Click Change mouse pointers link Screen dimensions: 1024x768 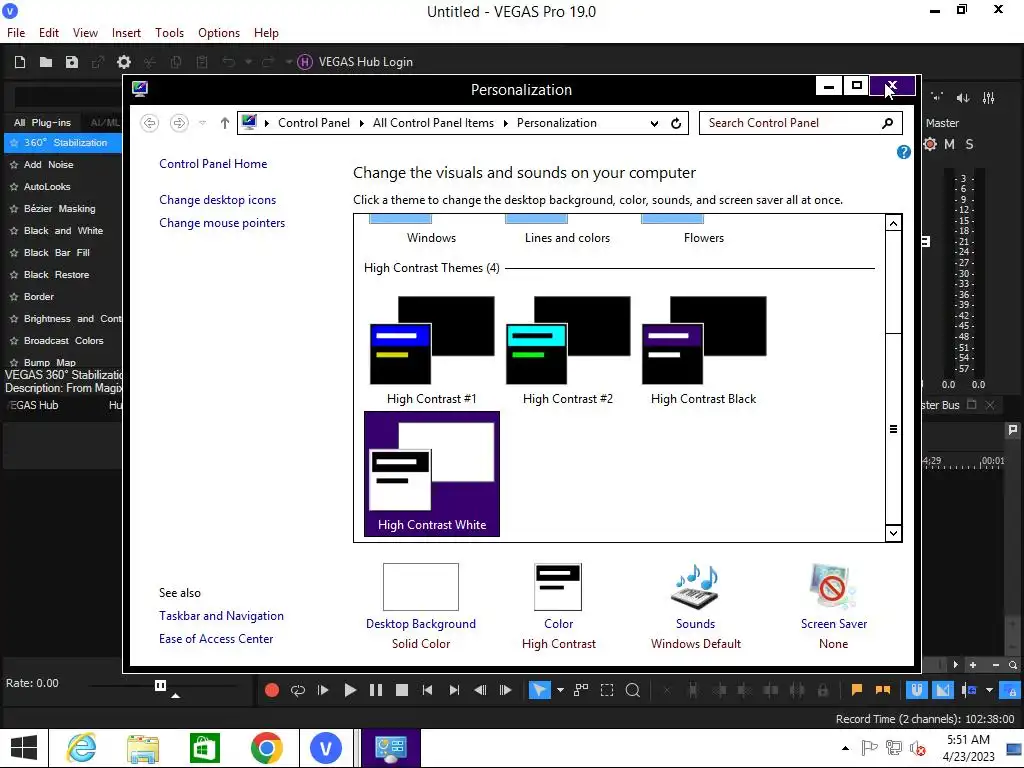(x=222, y=223)
